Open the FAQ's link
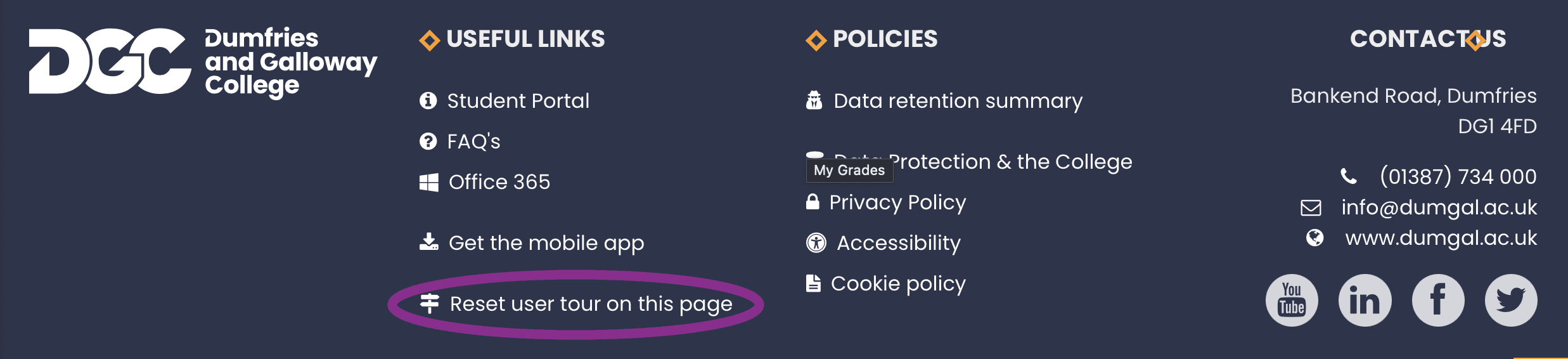This screenshot has width=1568, height=359. (473, 141)
